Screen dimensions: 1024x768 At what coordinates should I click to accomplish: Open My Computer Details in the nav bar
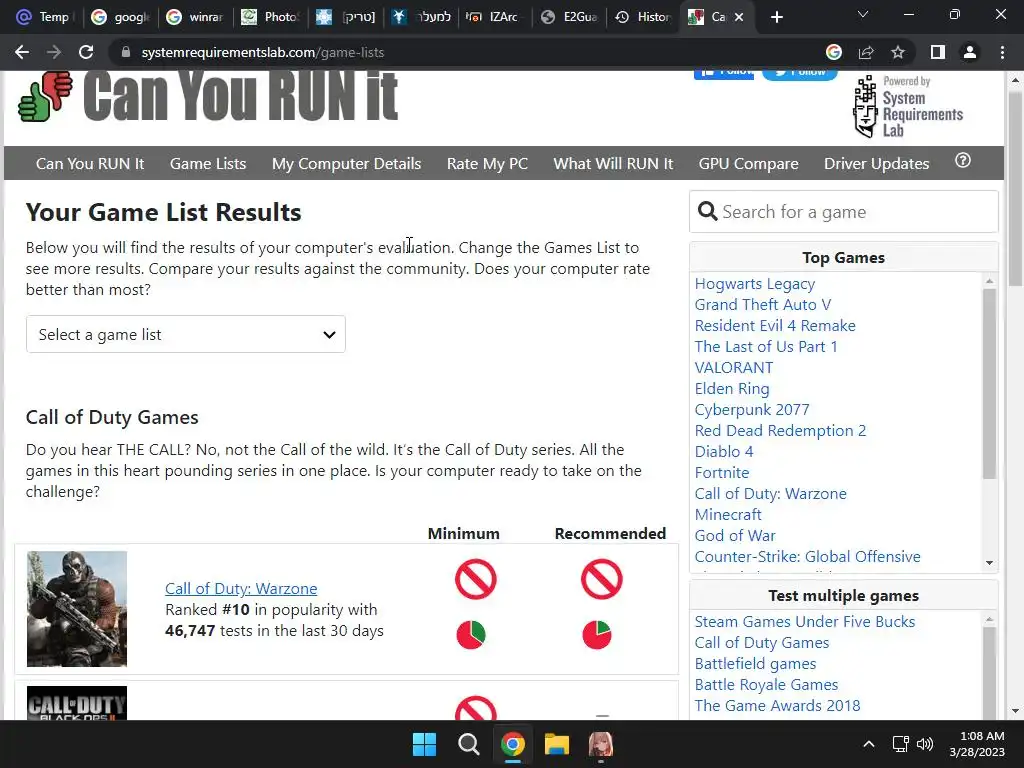346,163
